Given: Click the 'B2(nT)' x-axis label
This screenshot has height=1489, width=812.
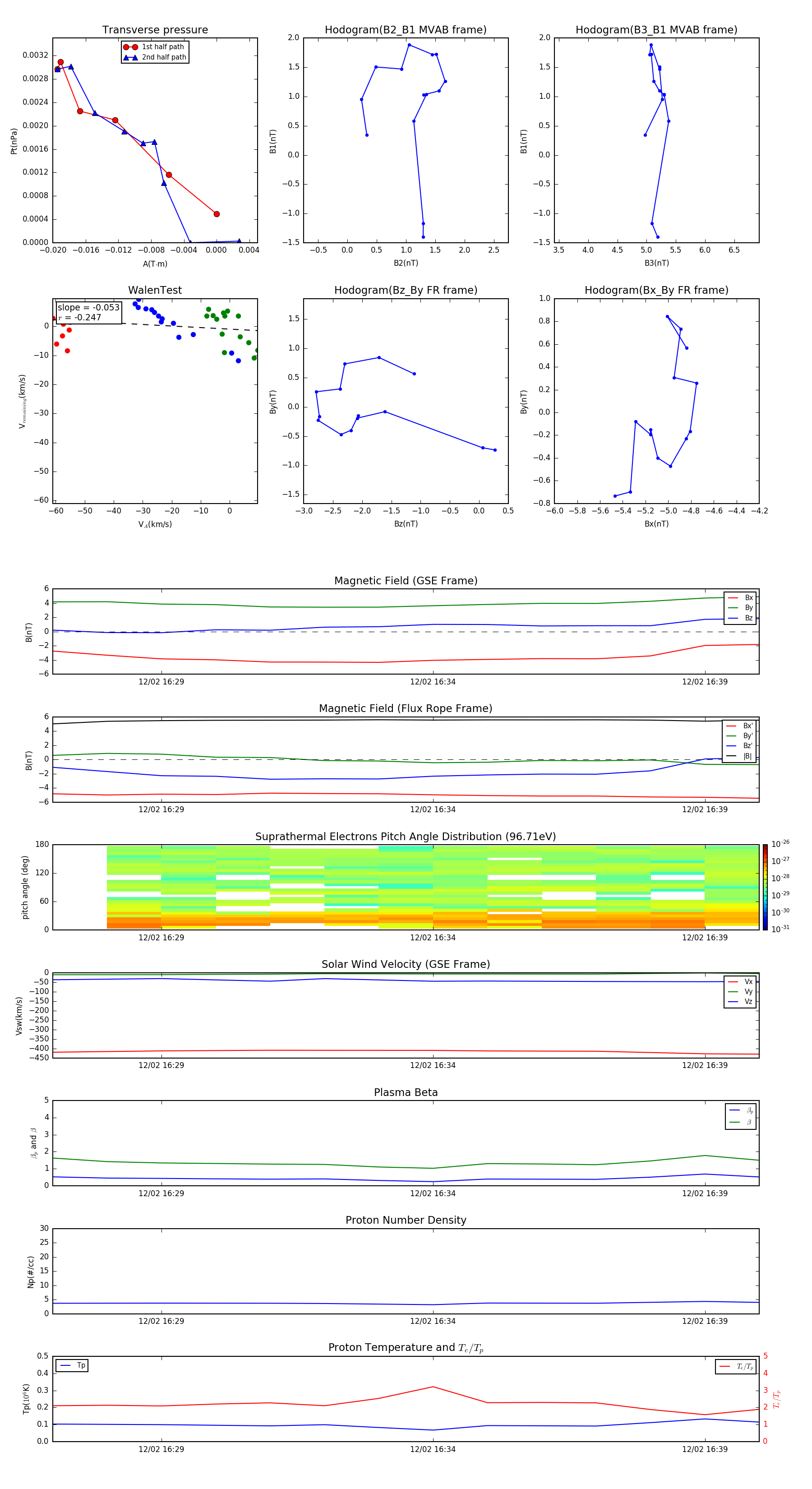Looking at the screenshot, I should click(406, 263).
